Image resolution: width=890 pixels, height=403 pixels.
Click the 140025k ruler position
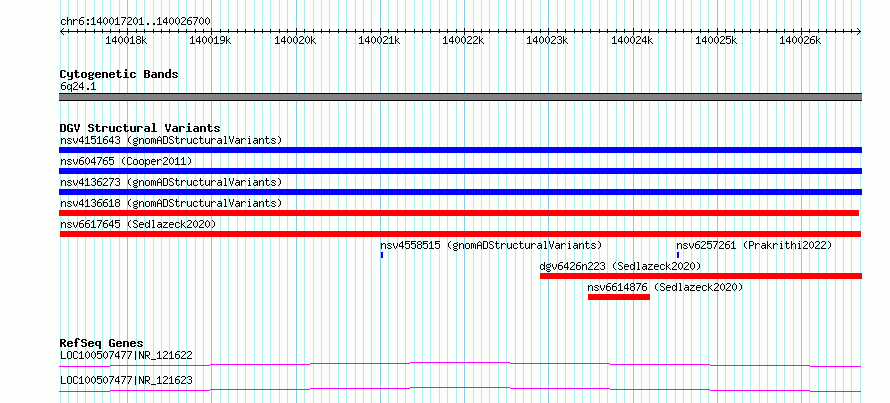(x=716, y=40)
